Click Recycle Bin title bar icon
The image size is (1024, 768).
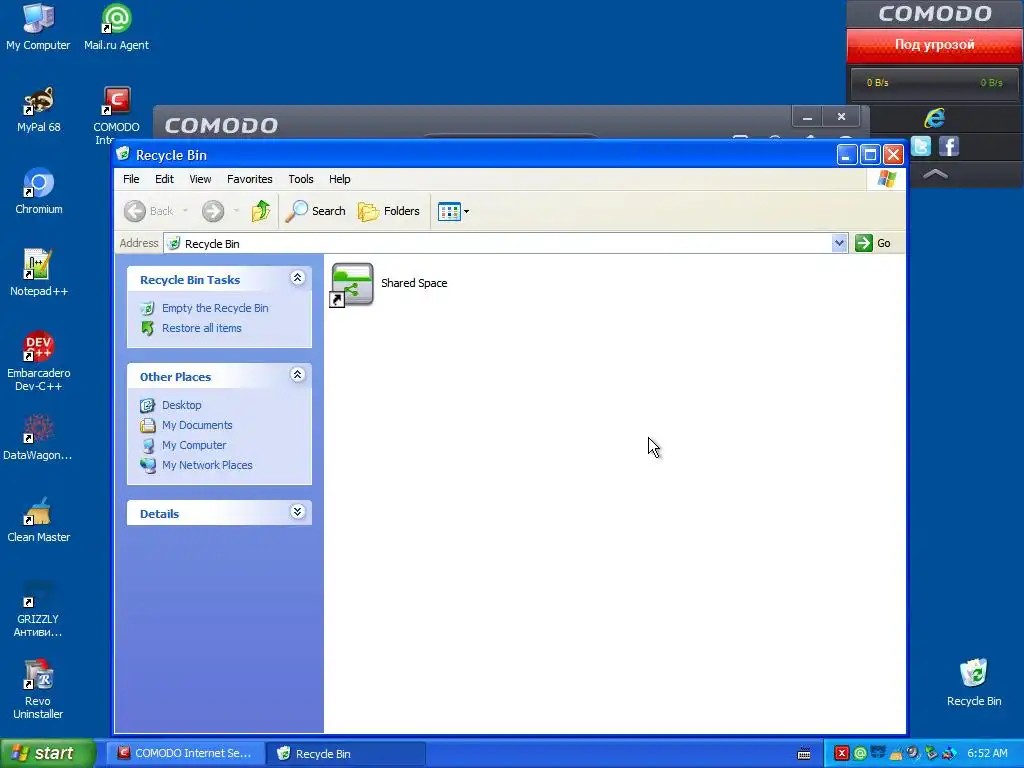(x=123, y=154)
